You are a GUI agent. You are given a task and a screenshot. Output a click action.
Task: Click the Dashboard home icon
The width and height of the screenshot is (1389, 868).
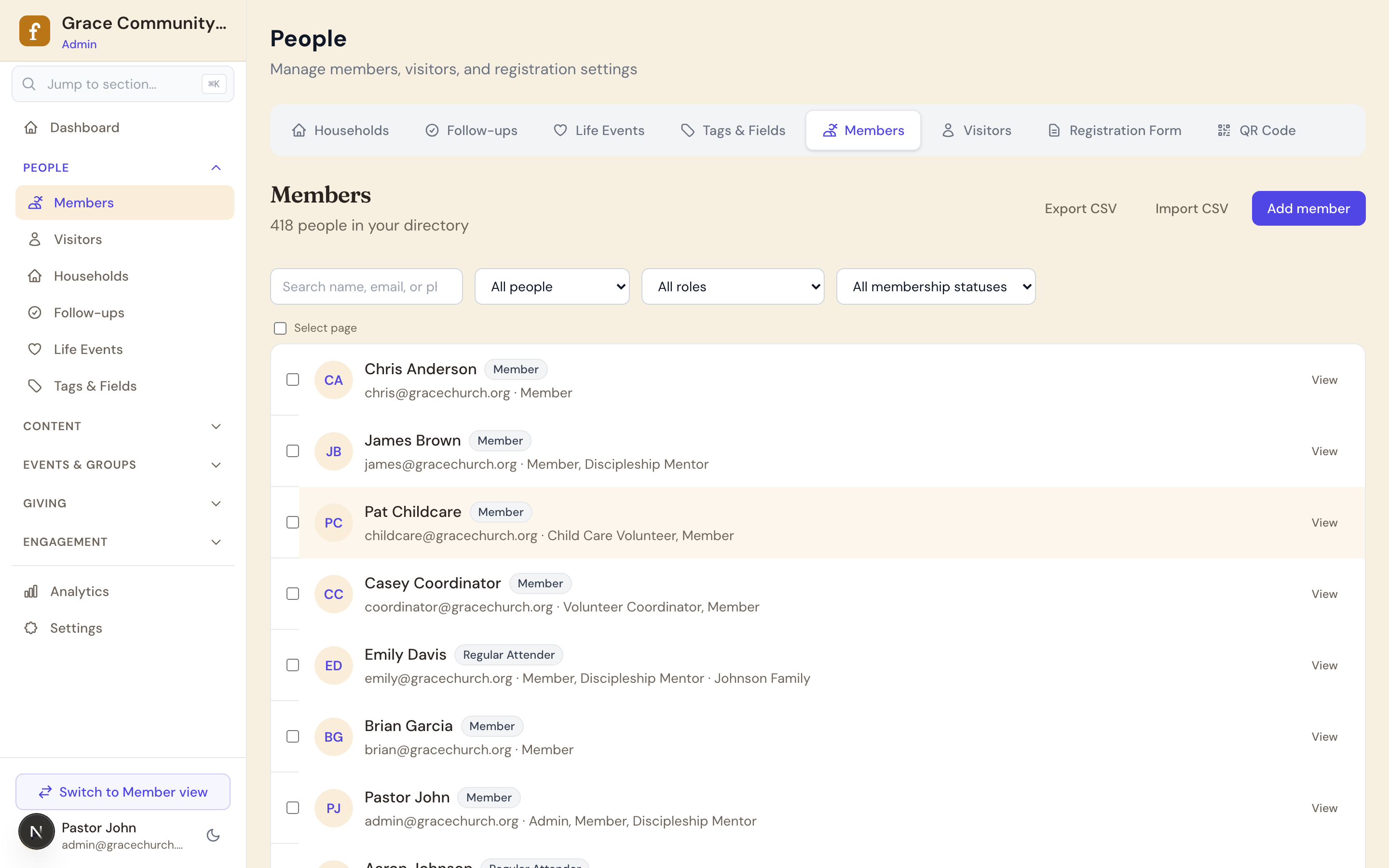[x=31, y=127]
